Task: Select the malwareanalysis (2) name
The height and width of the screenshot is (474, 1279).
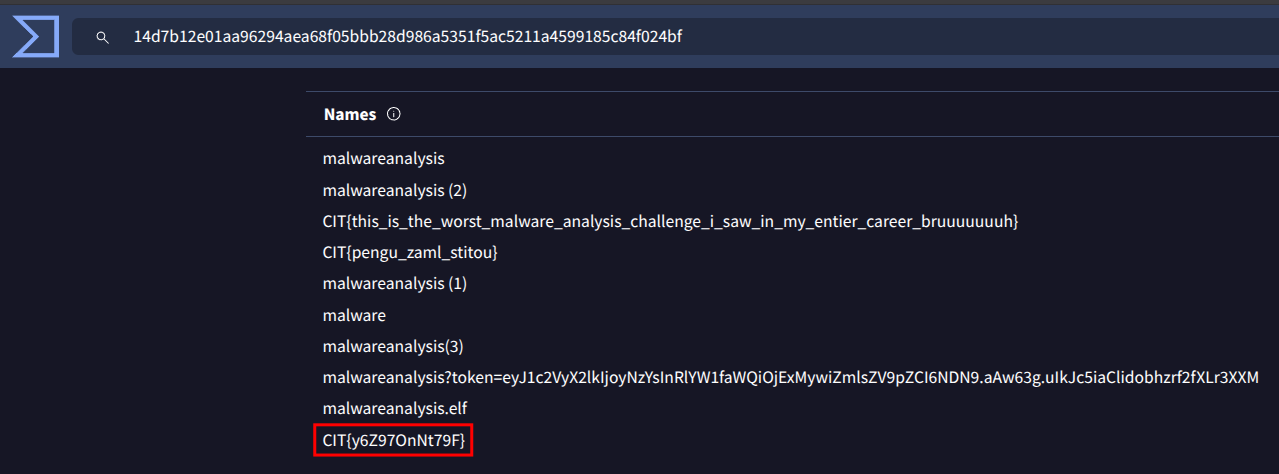Action: coord(394,190)
